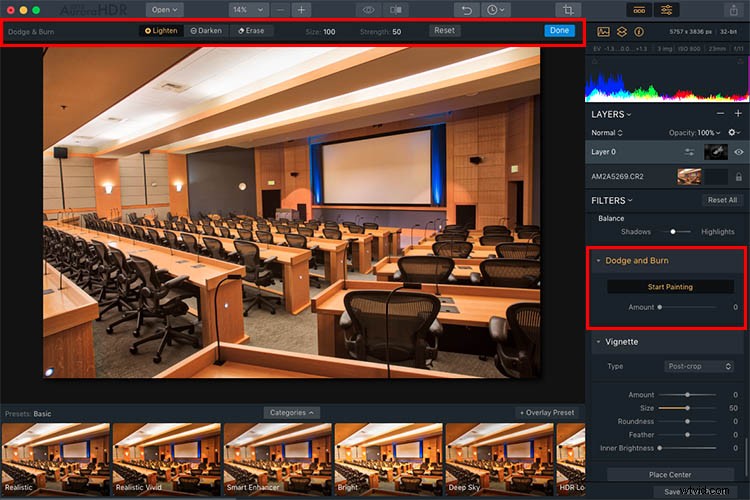Click the blue Done button
The image size is (750, 500).
(559, 30)
